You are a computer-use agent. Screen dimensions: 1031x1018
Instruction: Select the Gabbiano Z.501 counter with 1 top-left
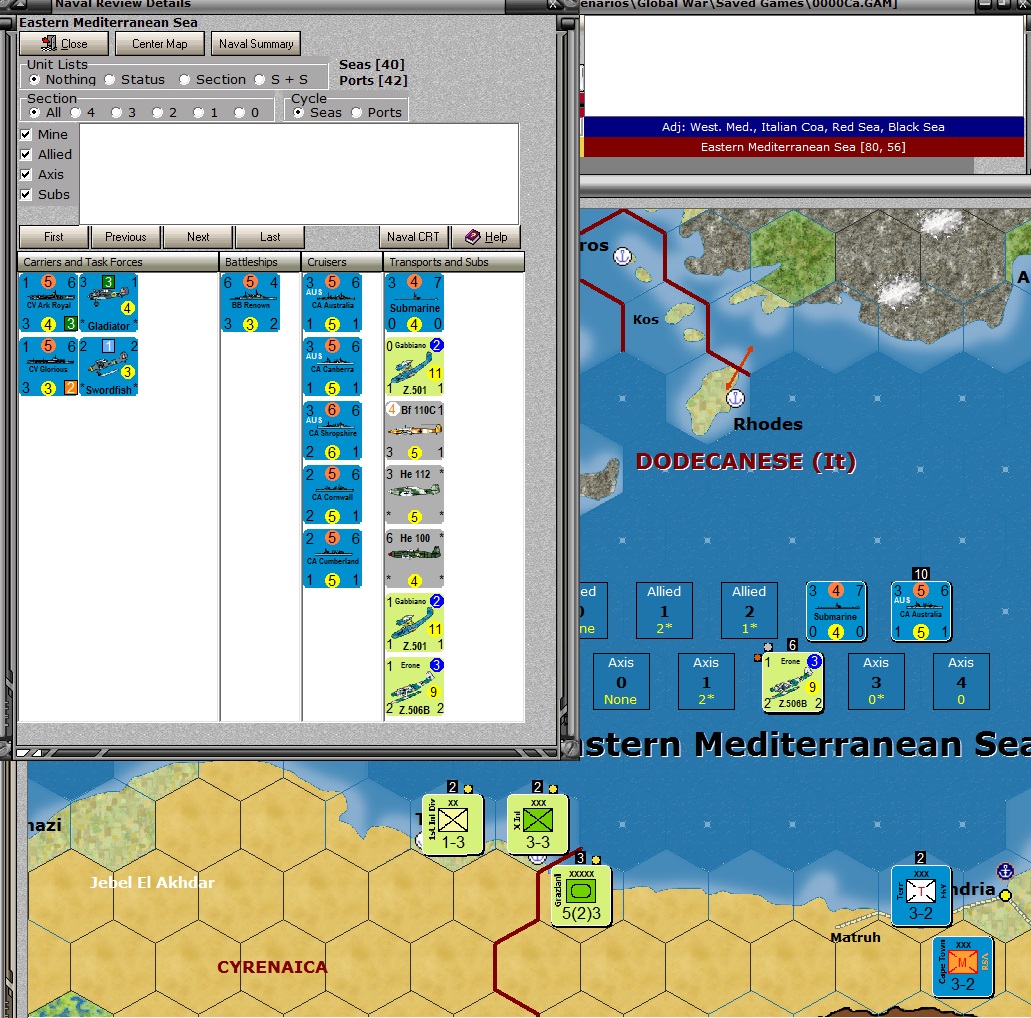pyautogui.click(x=414, y=621)
